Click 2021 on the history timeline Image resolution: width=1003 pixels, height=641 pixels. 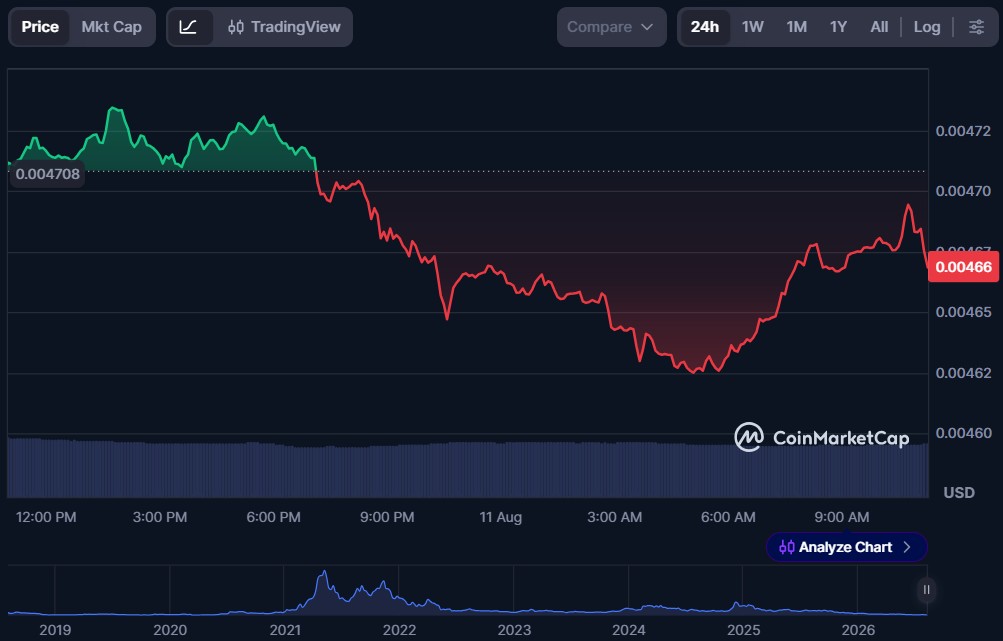[285, 630]
